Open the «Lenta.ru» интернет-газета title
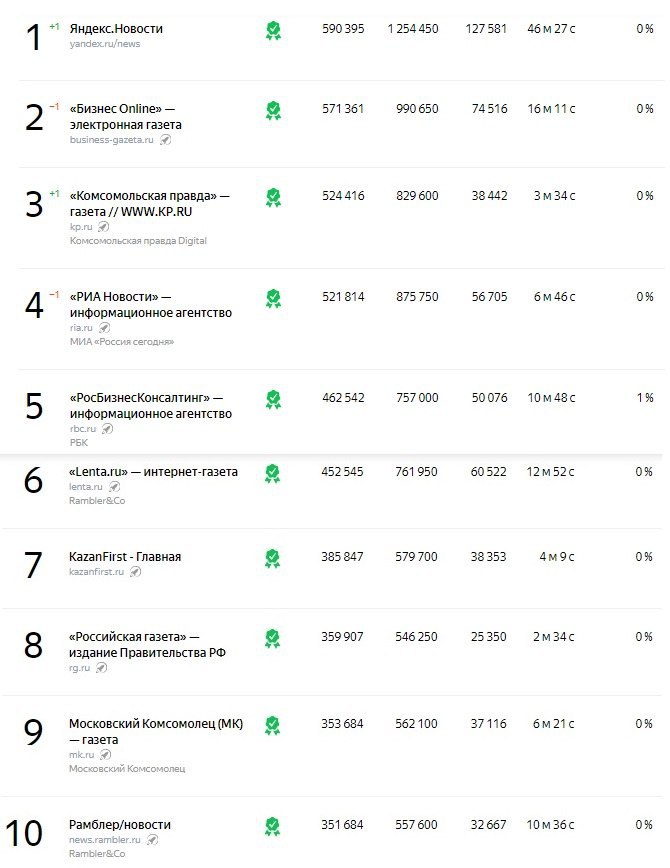Screen dimensions: 670x868 click(x=153, y=471)
